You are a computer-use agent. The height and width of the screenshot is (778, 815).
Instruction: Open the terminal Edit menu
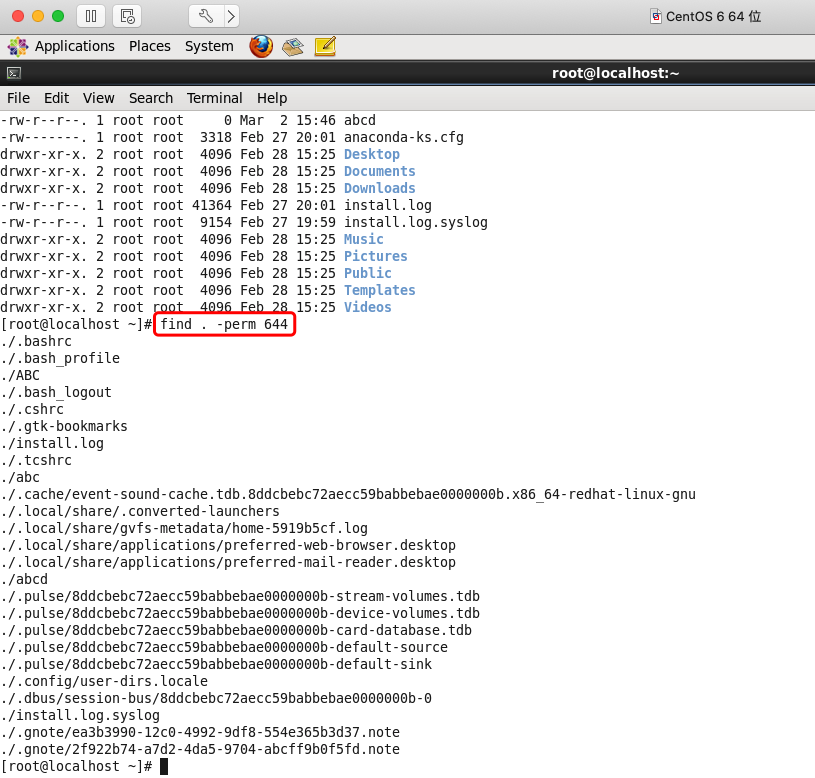(x=56, y=98)
